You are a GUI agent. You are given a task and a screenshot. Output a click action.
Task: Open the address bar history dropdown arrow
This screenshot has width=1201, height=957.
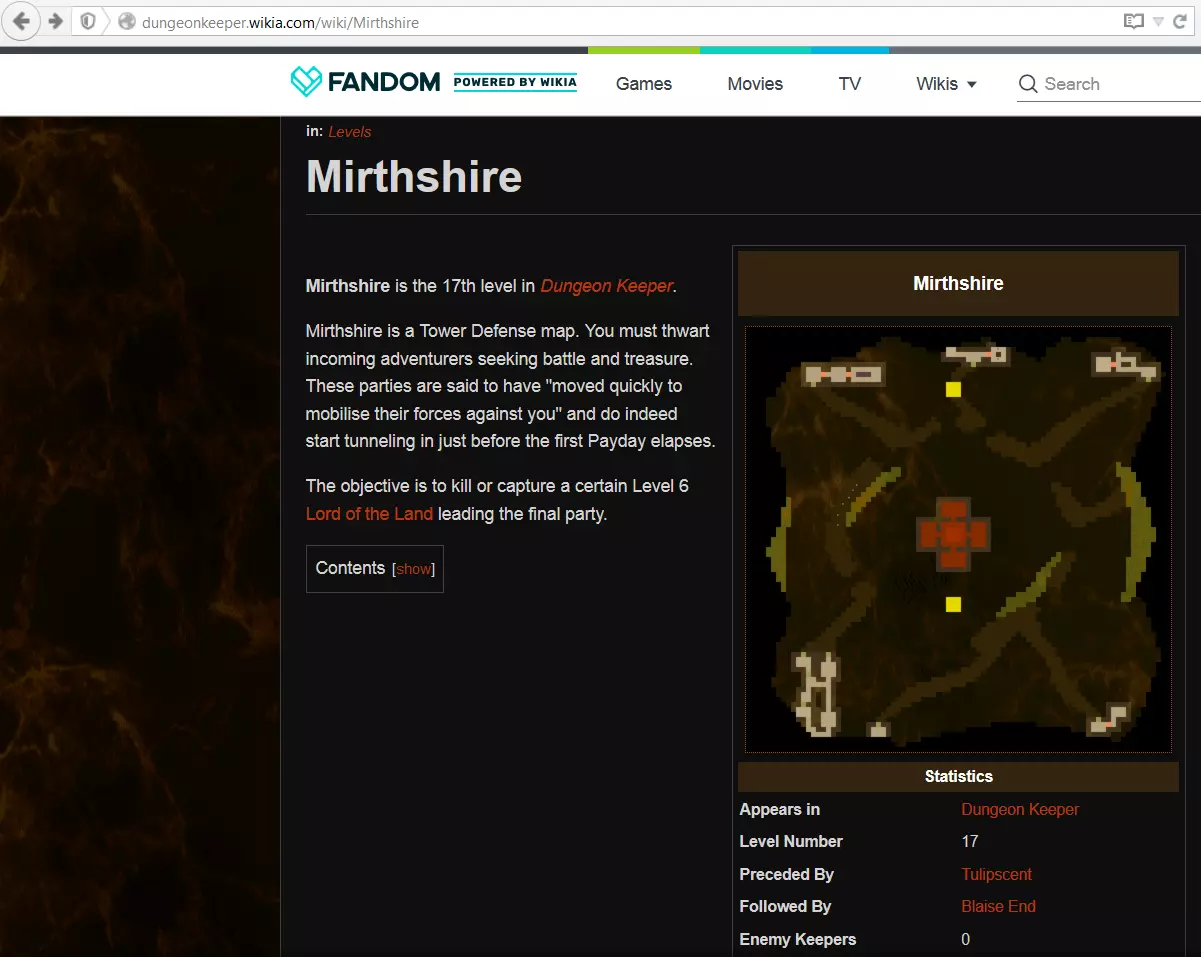tap(1158, 21)
